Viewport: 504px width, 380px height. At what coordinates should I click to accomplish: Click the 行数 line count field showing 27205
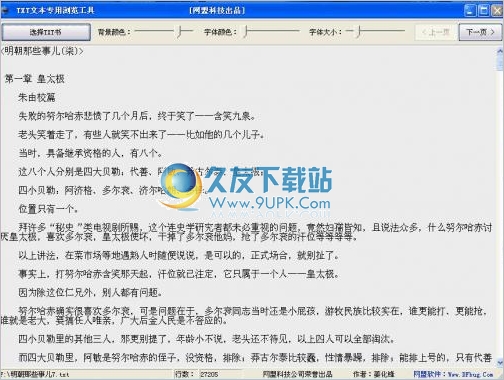tap(220, 374)
